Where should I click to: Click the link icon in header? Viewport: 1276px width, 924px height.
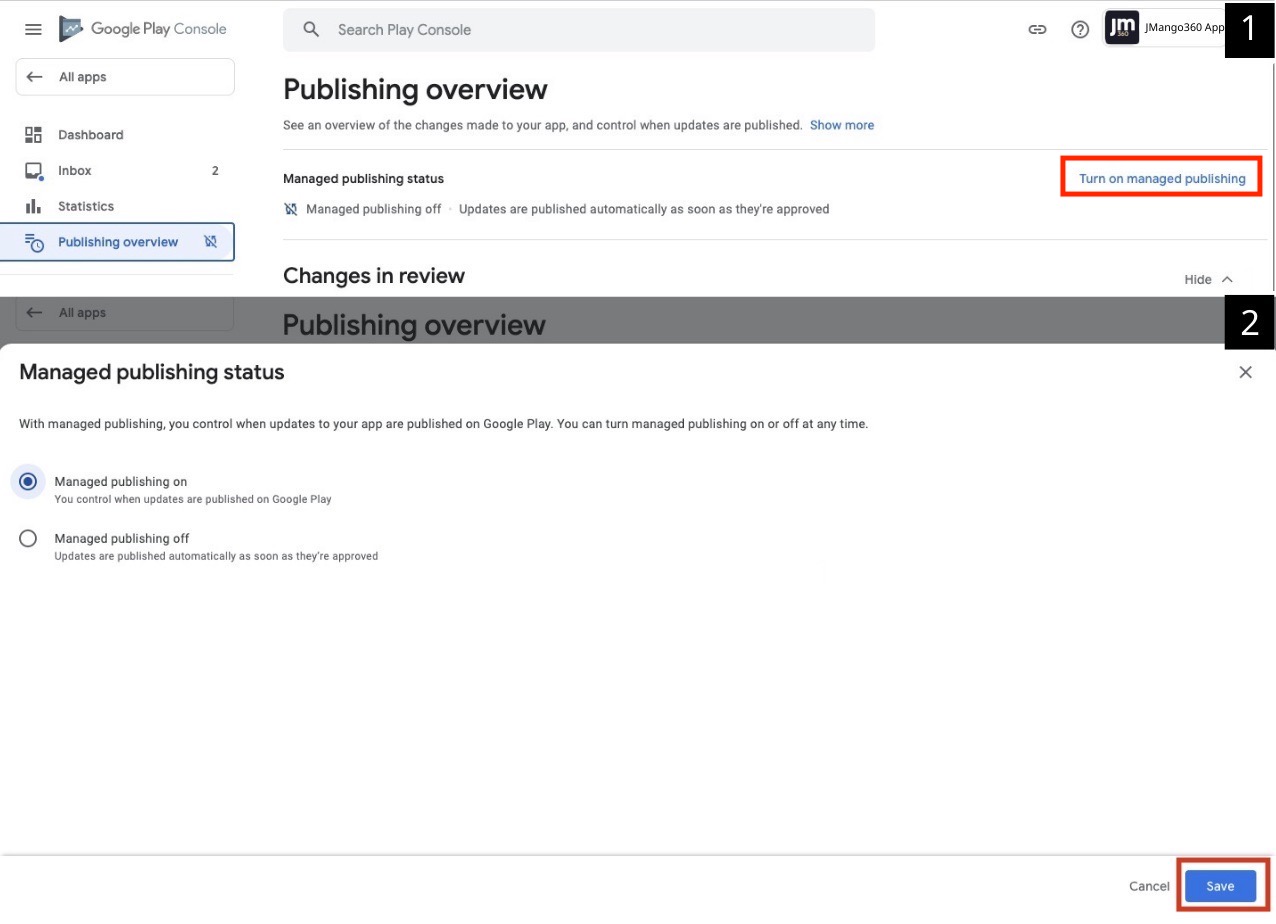(1037, 29)
